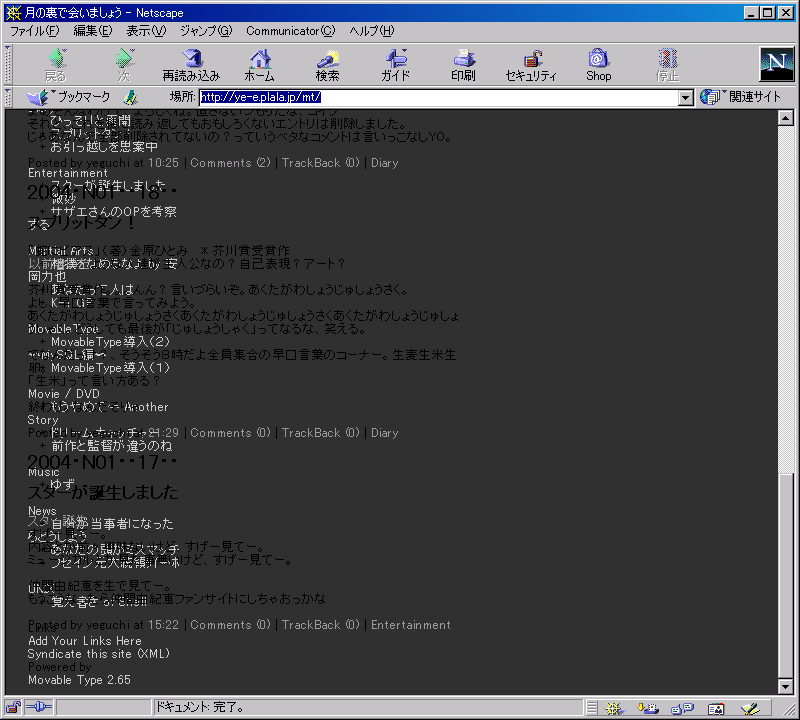Open the ガイド (Guide) toolbar button
800x720 pixels.
point(395,65)
